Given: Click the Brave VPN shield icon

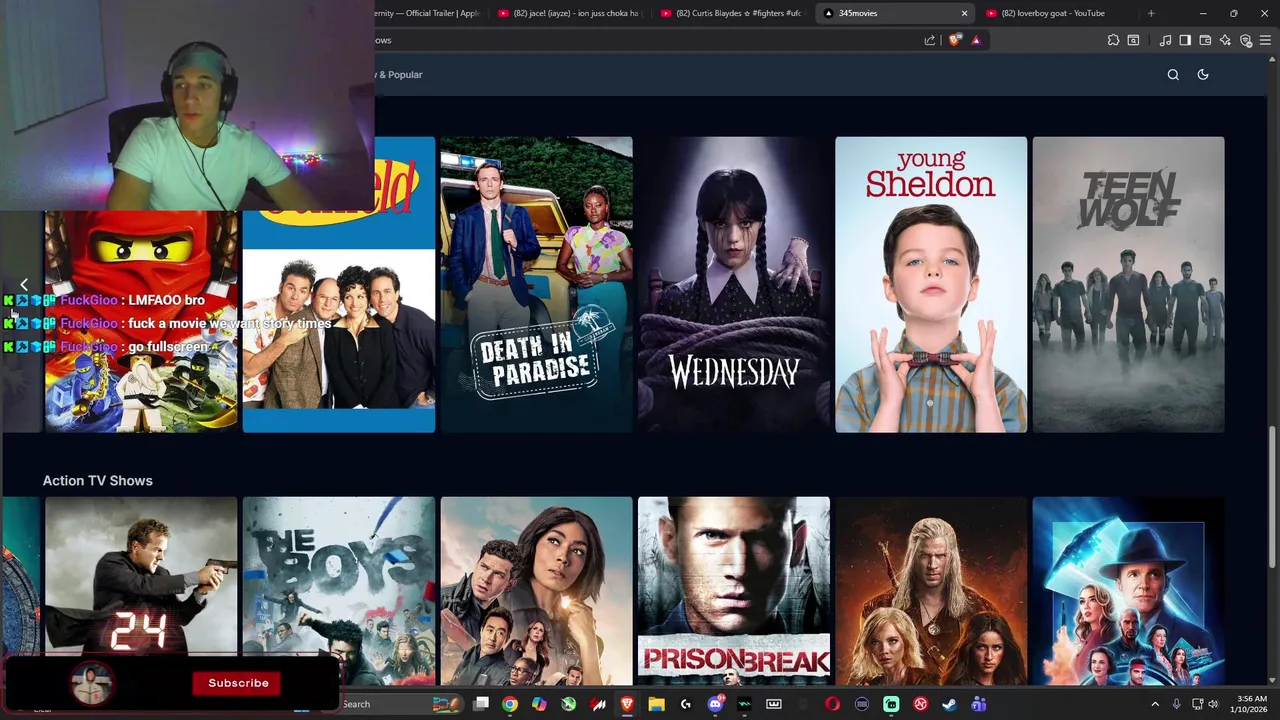Looking at the screenshot, I should click(x=1246, y=40).
